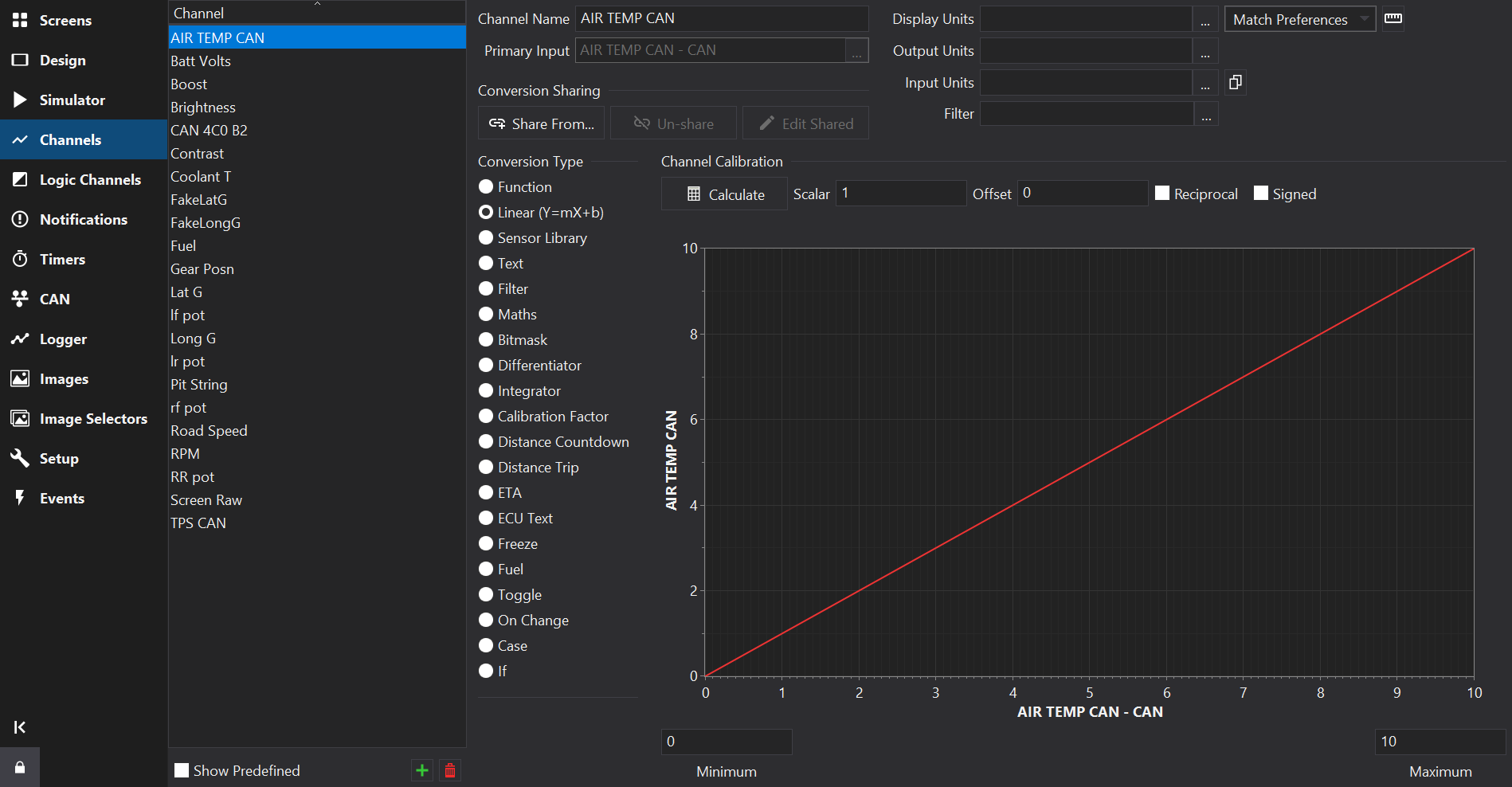Open the Primary Input ellipsis selector

856,50
